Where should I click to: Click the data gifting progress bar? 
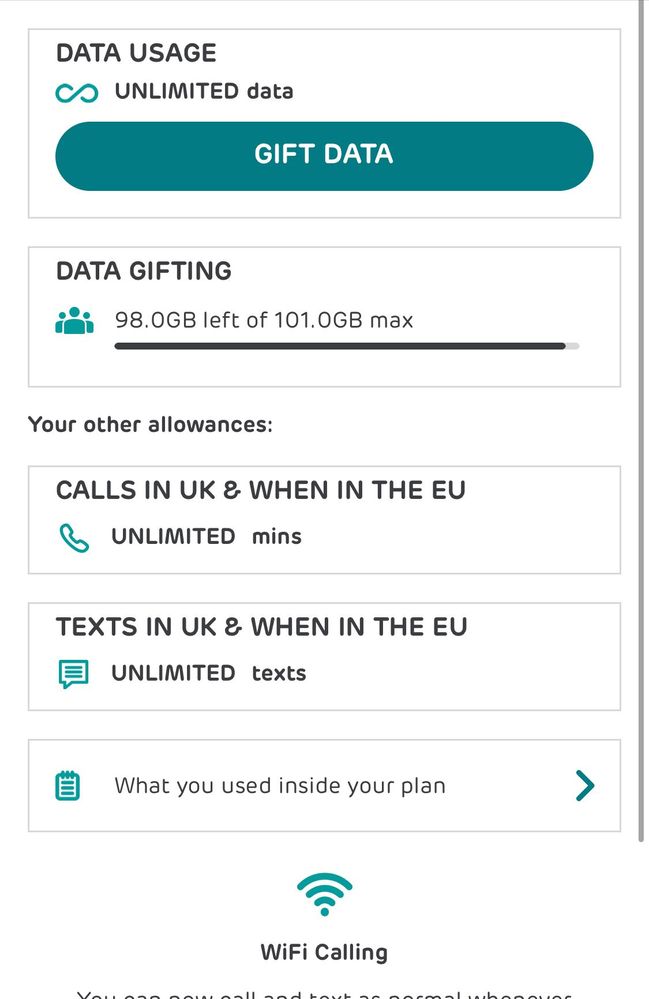[346, 346]
